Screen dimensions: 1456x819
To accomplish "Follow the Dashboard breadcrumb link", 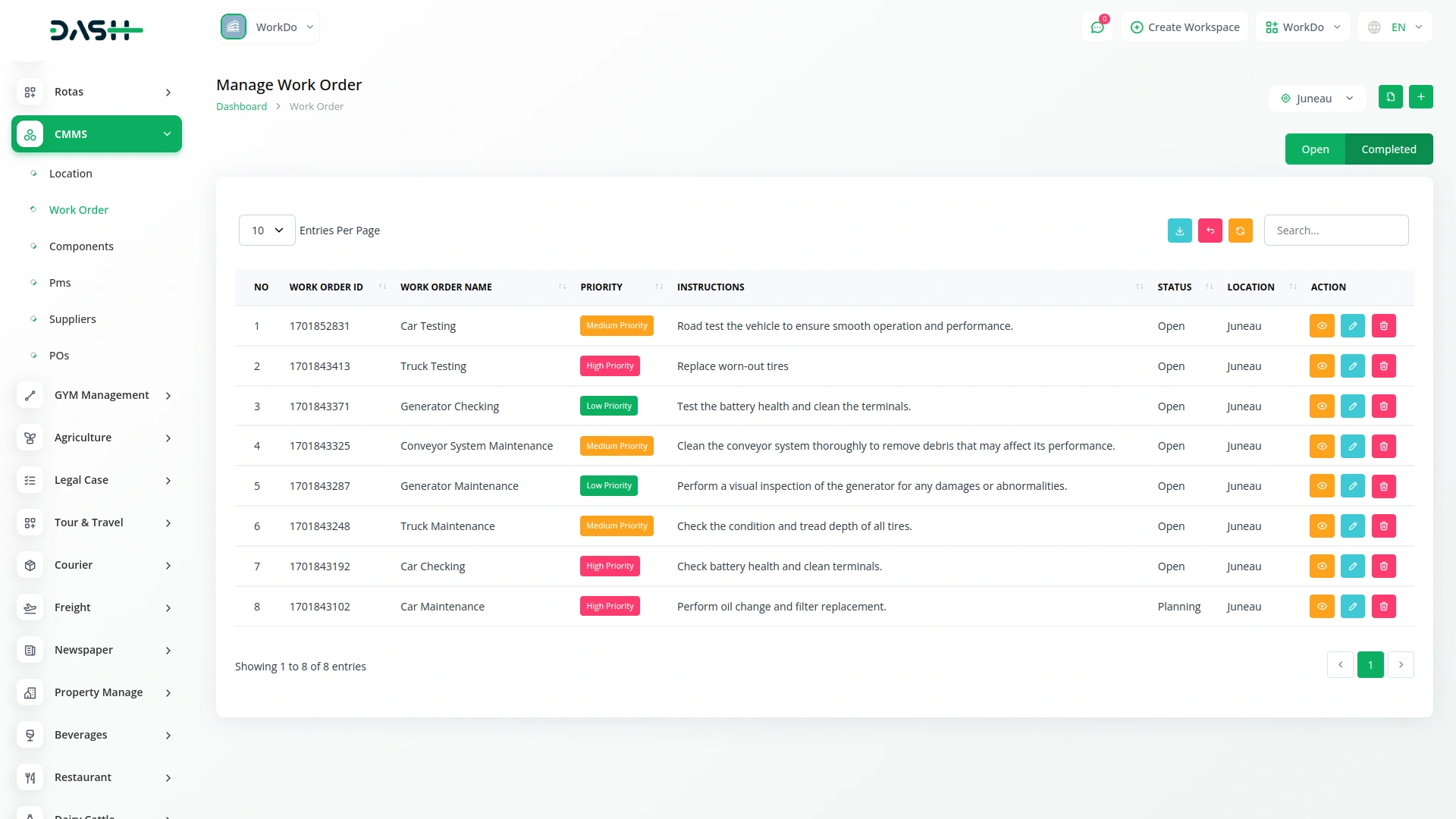I will coord(241,107).
